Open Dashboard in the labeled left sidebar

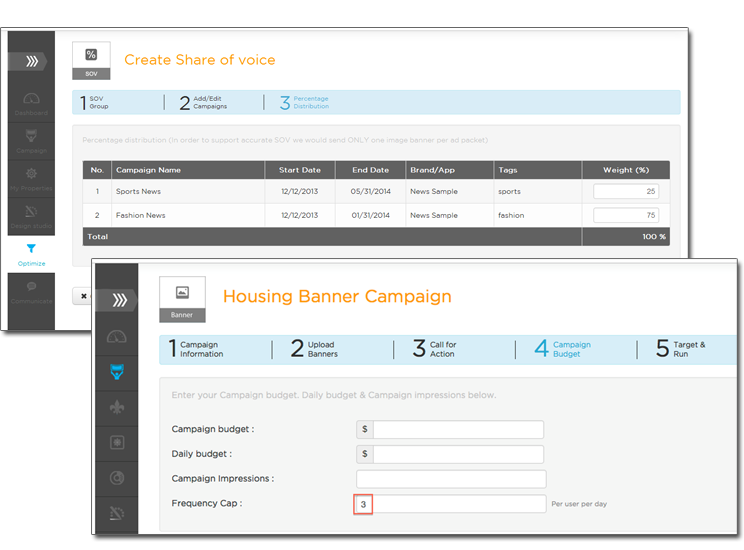coord(31,104)
